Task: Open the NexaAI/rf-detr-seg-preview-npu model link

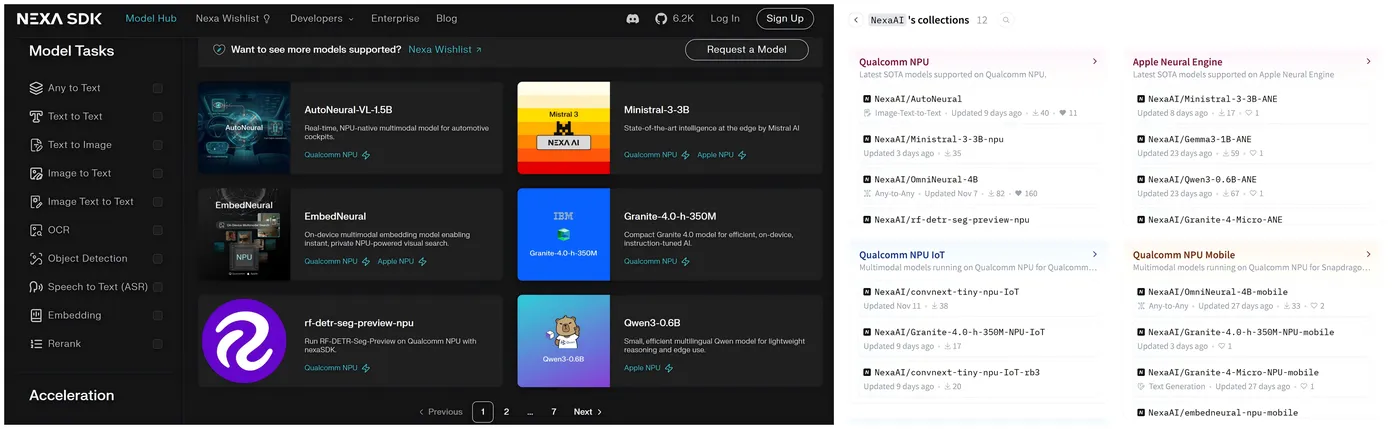Action: 951,219
